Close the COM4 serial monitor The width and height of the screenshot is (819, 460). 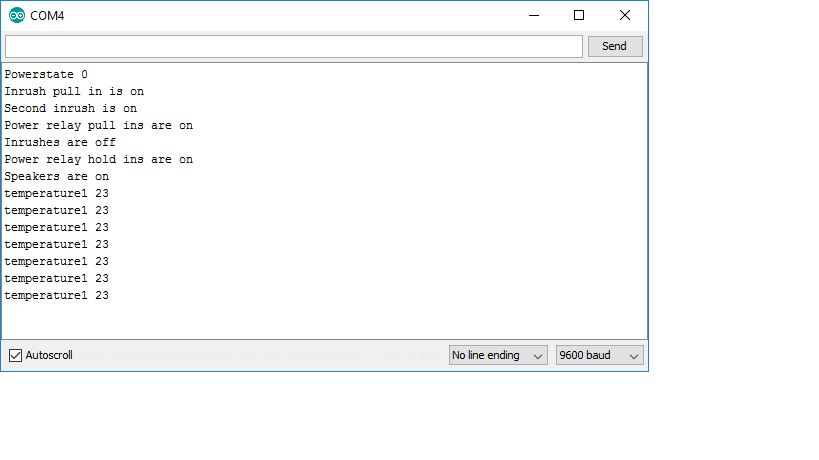pos(625,16)
